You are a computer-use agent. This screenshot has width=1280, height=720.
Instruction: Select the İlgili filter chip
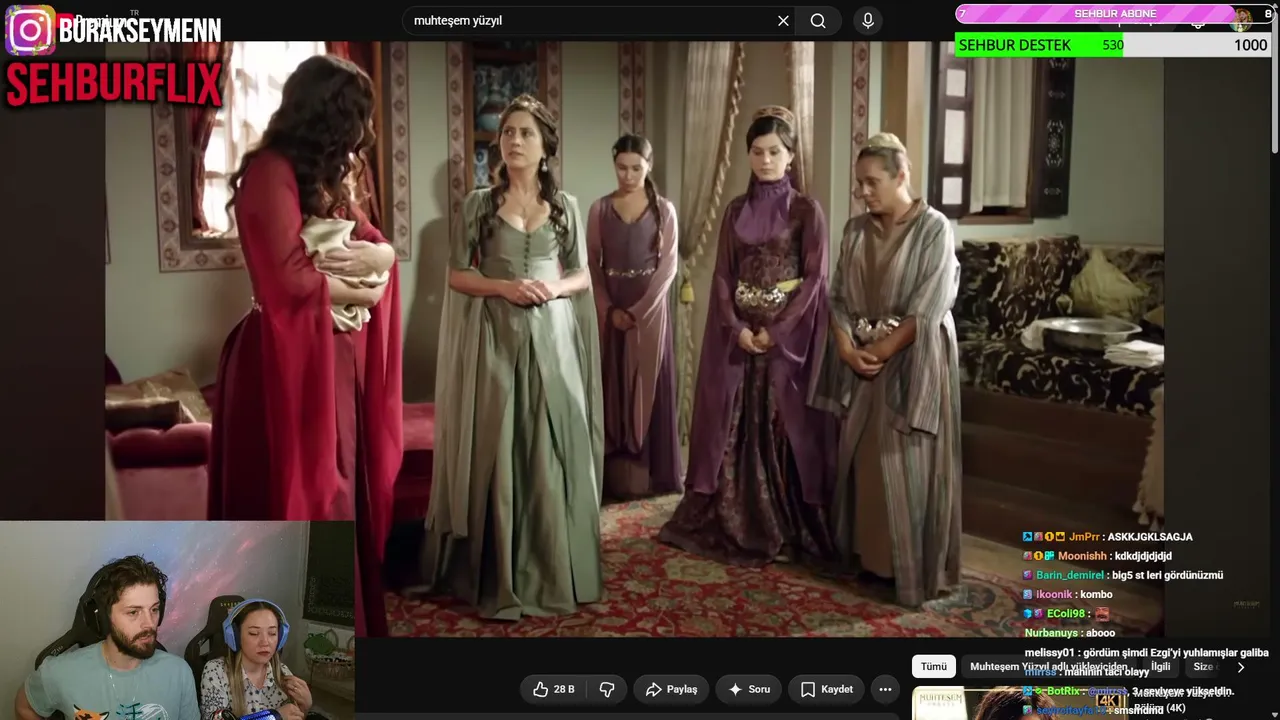coord(1161,667)
